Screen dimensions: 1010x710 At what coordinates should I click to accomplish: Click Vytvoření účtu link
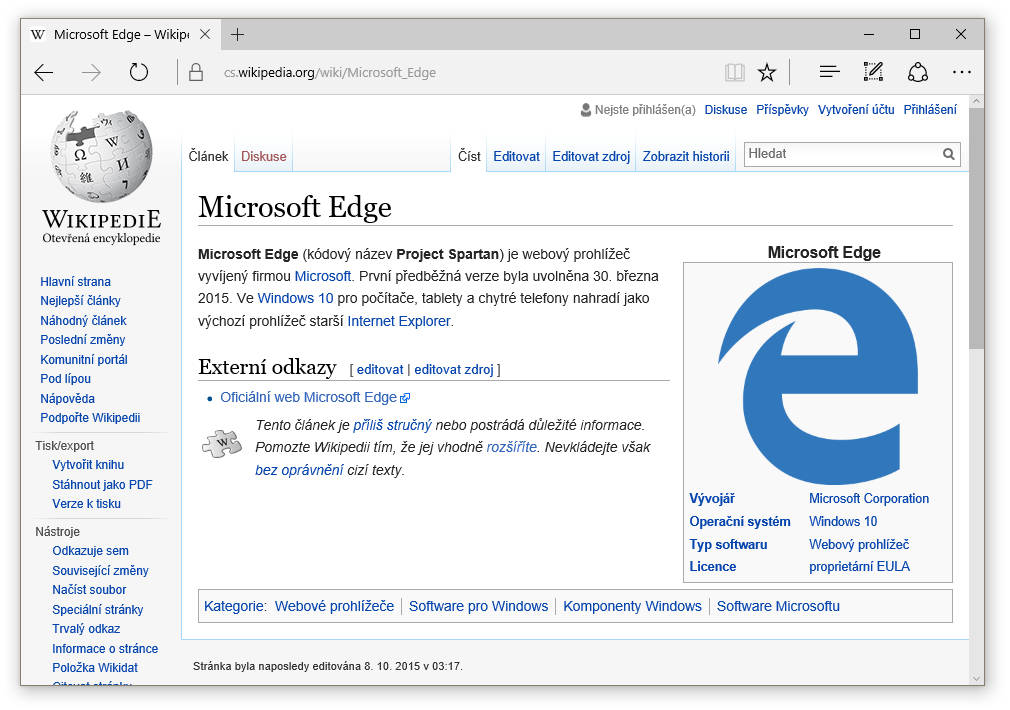856,110
